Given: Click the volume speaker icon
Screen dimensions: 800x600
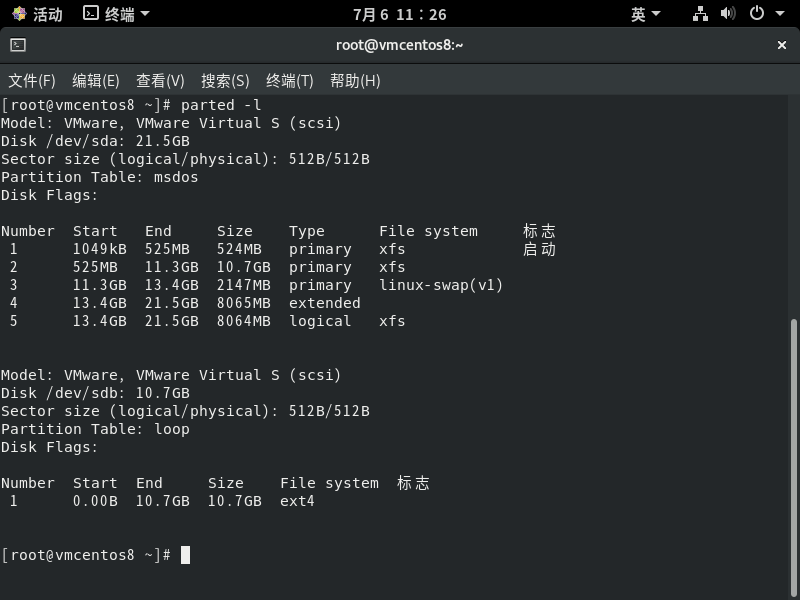Looking at the screenshot, I should pos(728,13).
